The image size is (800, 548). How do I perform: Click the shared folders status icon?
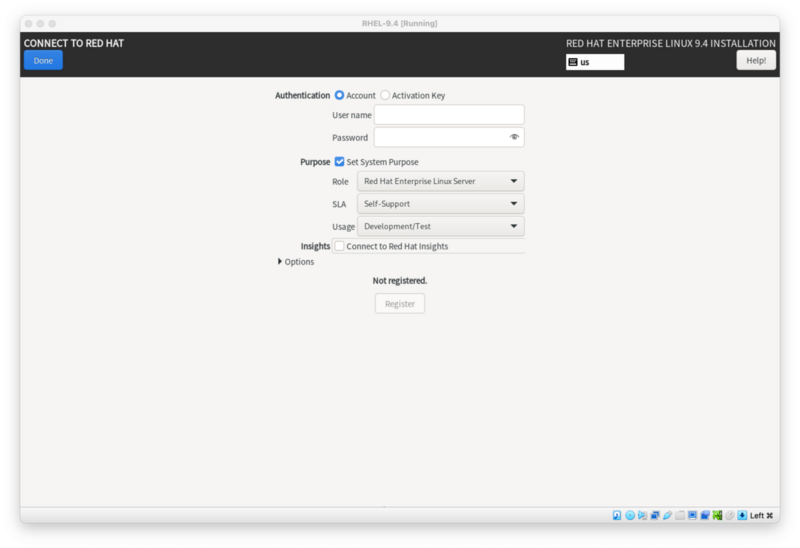tap(680, 515)
